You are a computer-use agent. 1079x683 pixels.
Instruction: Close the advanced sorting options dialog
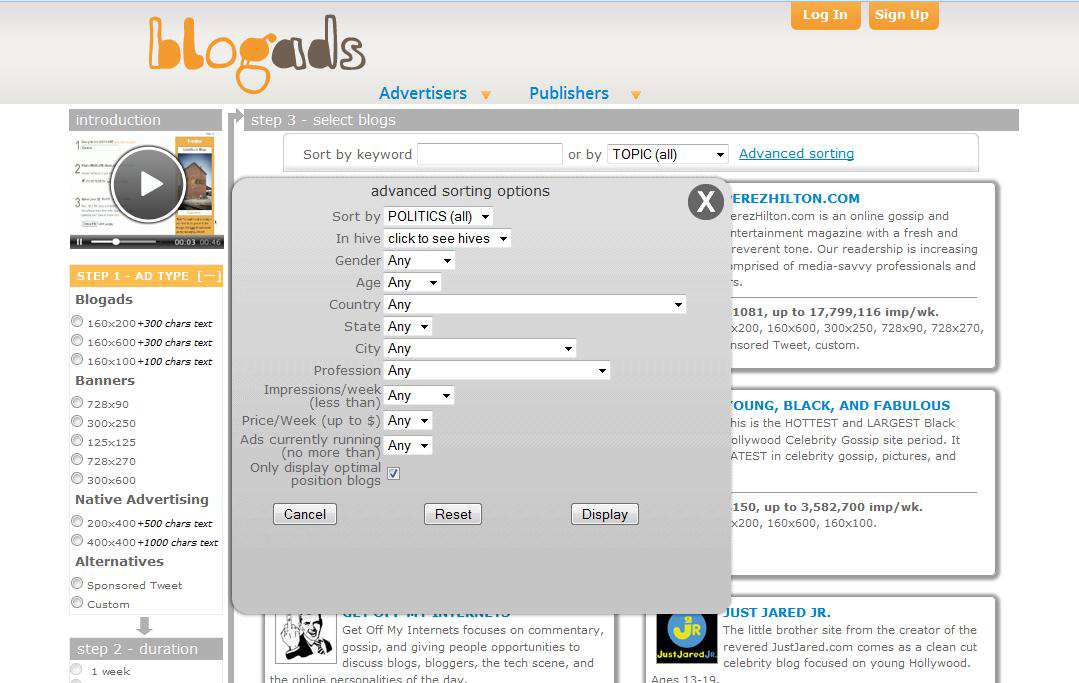tap(705, 202)
